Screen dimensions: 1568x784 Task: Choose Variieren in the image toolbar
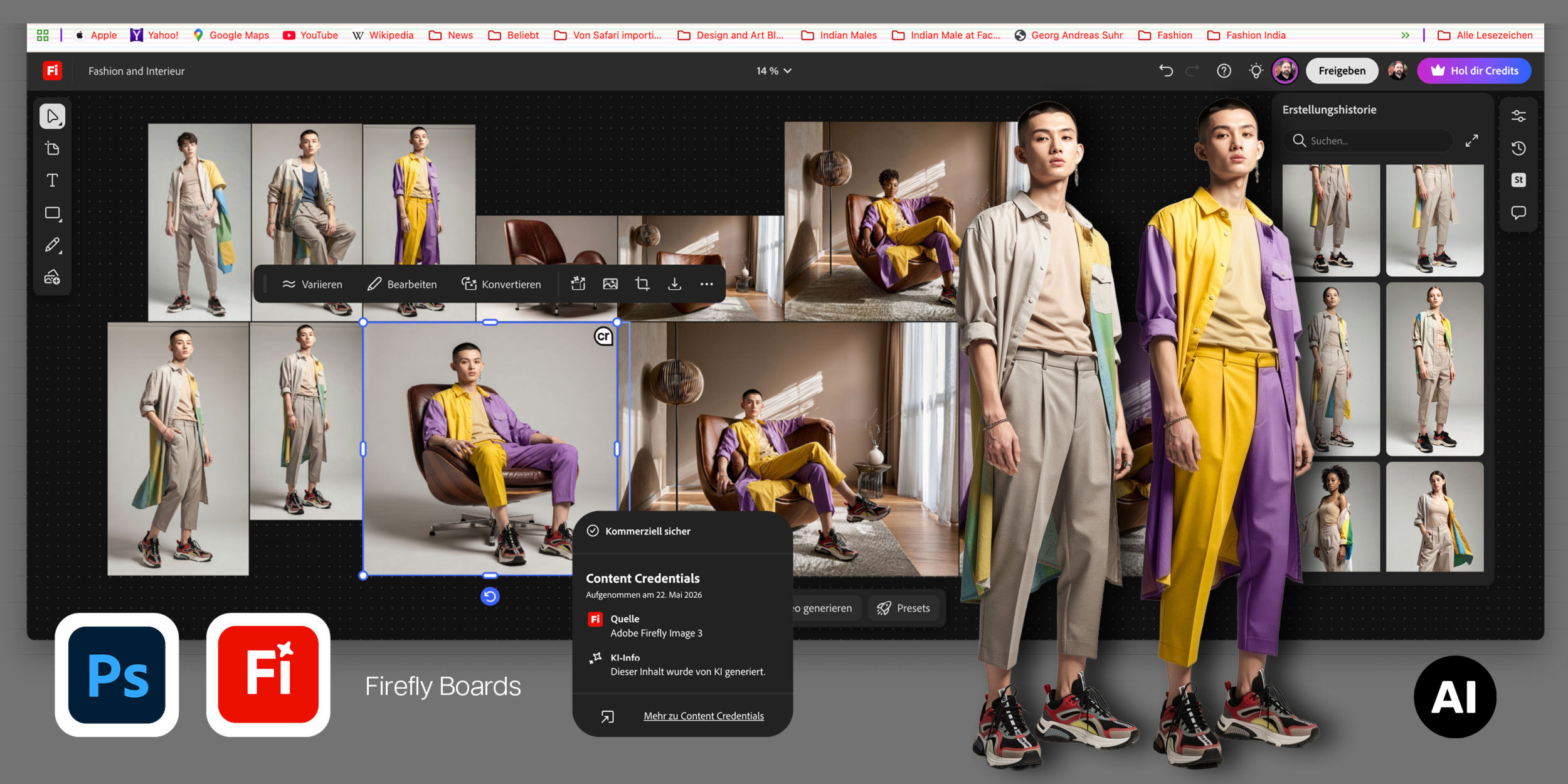click(312, 284)
